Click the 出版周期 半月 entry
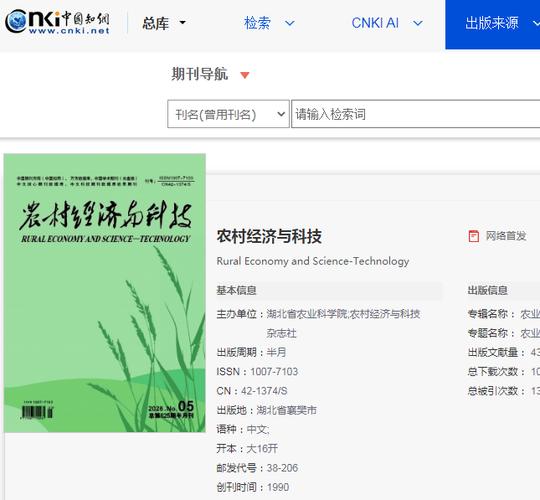 251,352
